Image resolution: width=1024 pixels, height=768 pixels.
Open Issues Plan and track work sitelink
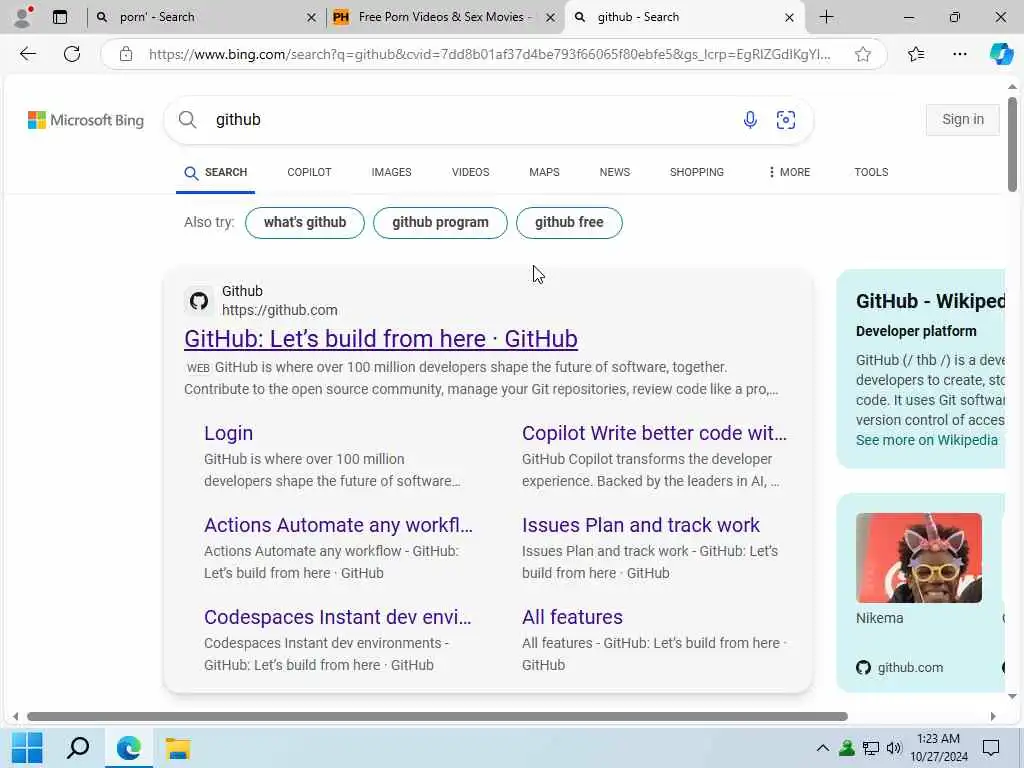pyautogui.click(x=641, y=526)
